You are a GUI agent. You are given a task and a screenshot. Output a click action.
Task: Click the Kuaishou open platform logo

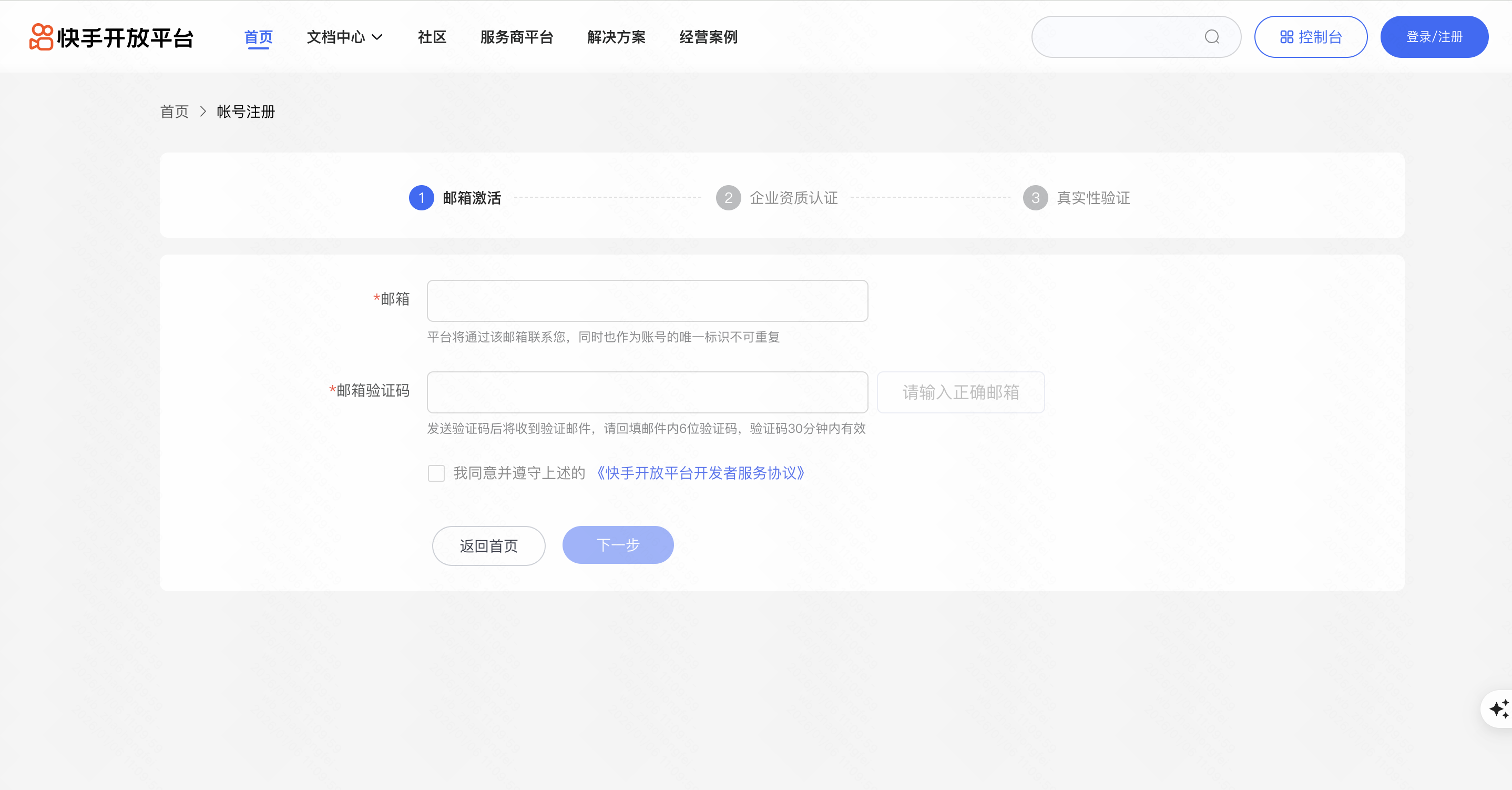coord(111,37)
